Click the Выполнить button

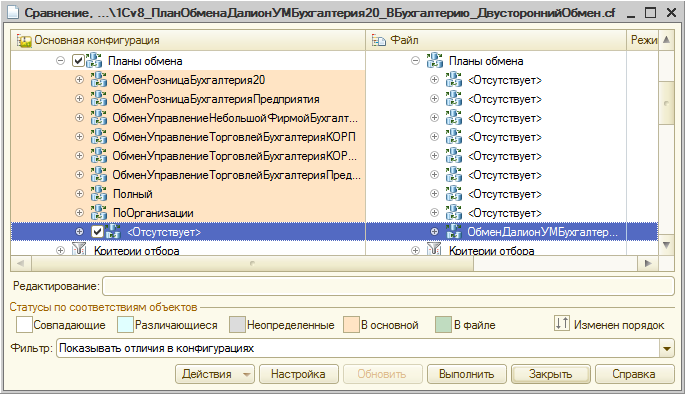466,374
